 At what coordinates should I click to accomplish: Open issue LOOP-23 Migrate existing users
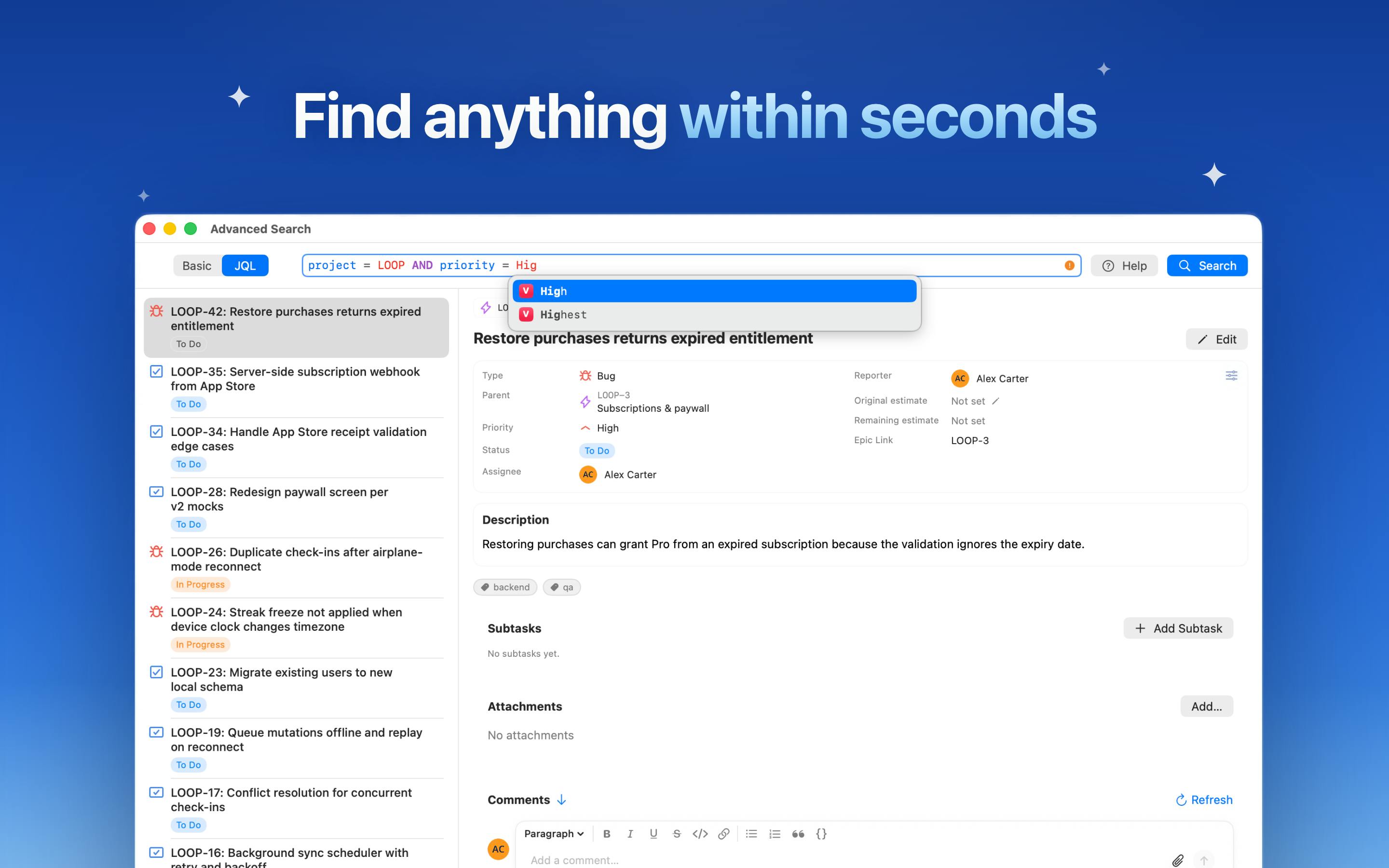coord(296,688)
